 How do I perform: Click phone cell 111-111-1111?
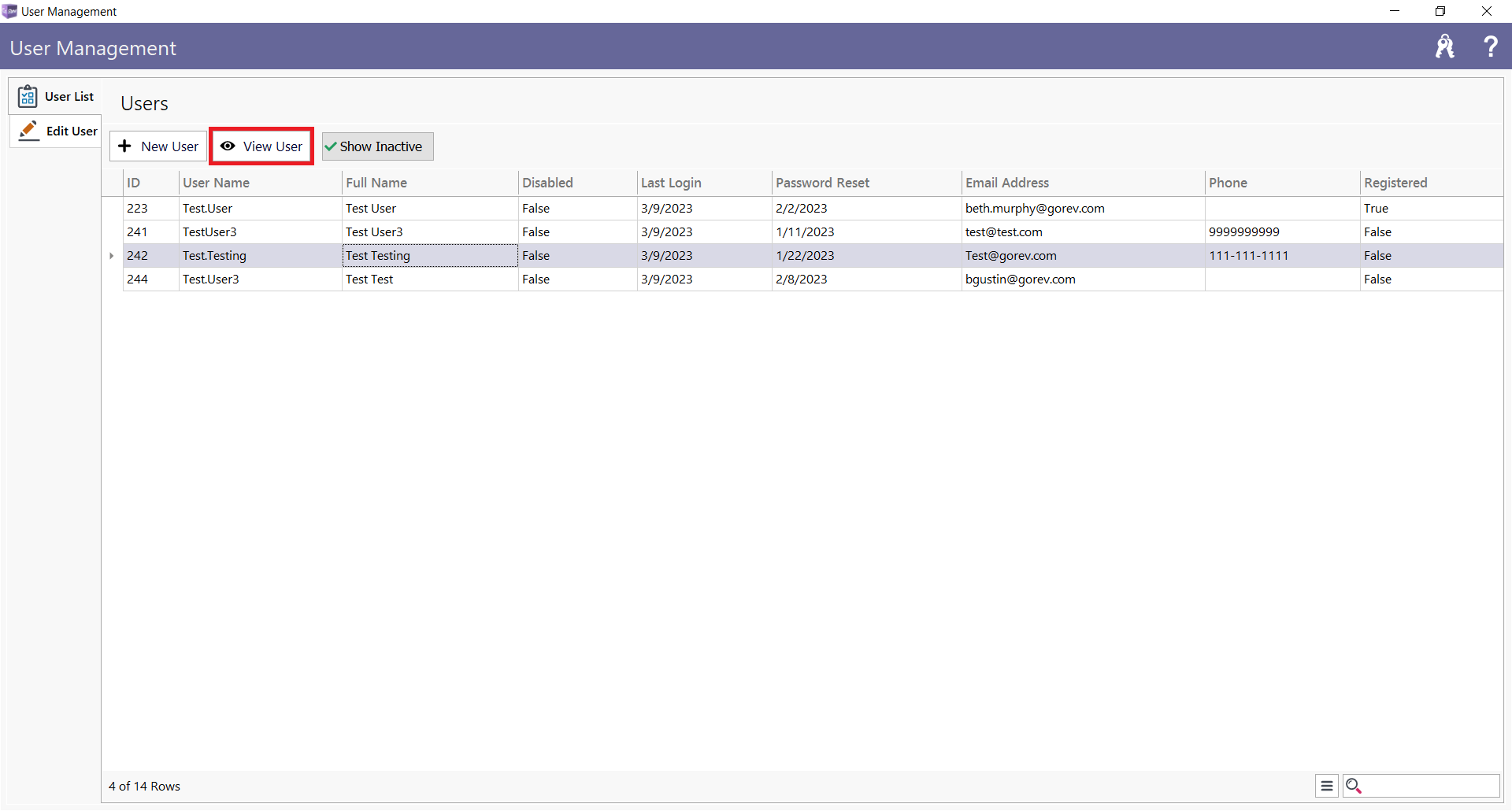point(1282,256)
